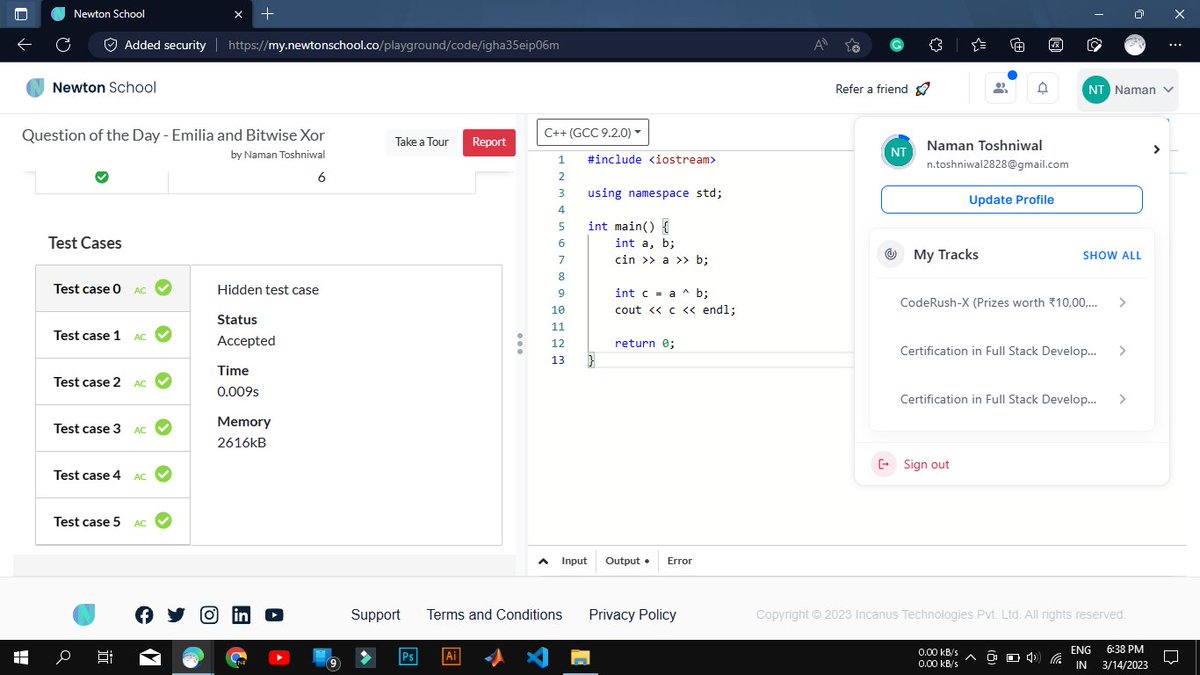Open browser settings three-dot menu

[x=1173, y=45]
